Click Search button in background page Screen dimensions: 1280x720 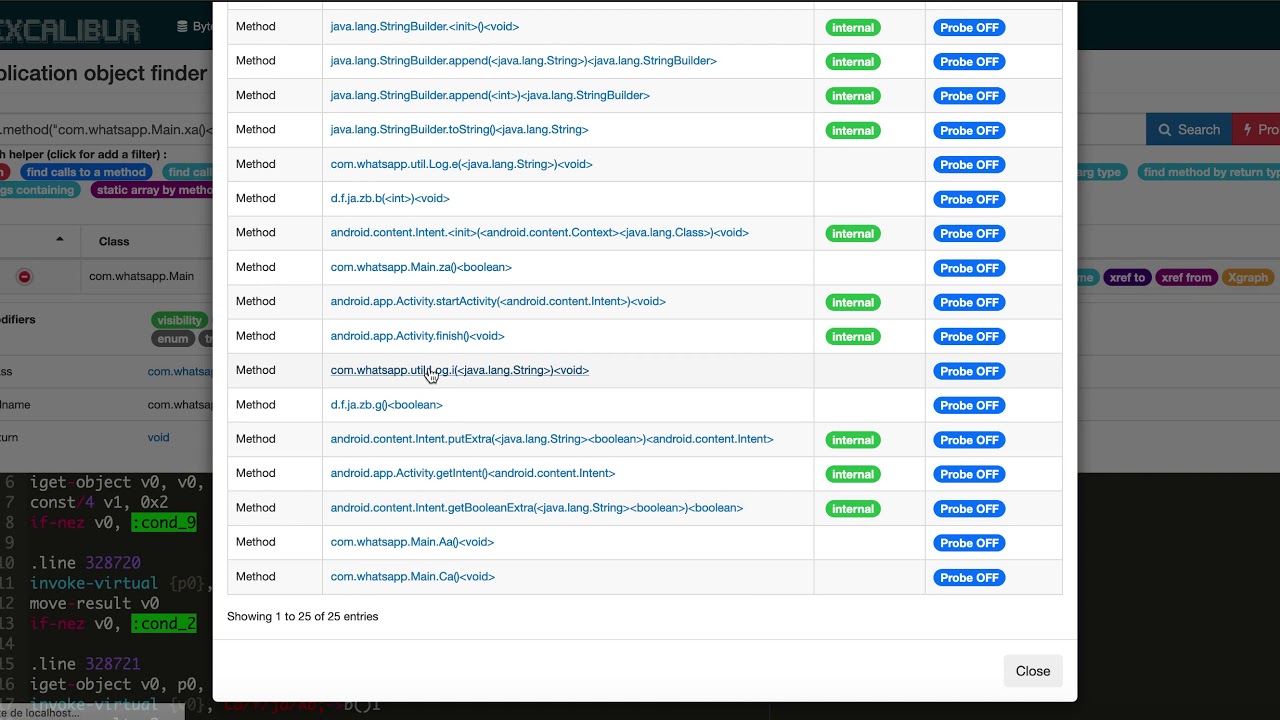(1189, 130)
